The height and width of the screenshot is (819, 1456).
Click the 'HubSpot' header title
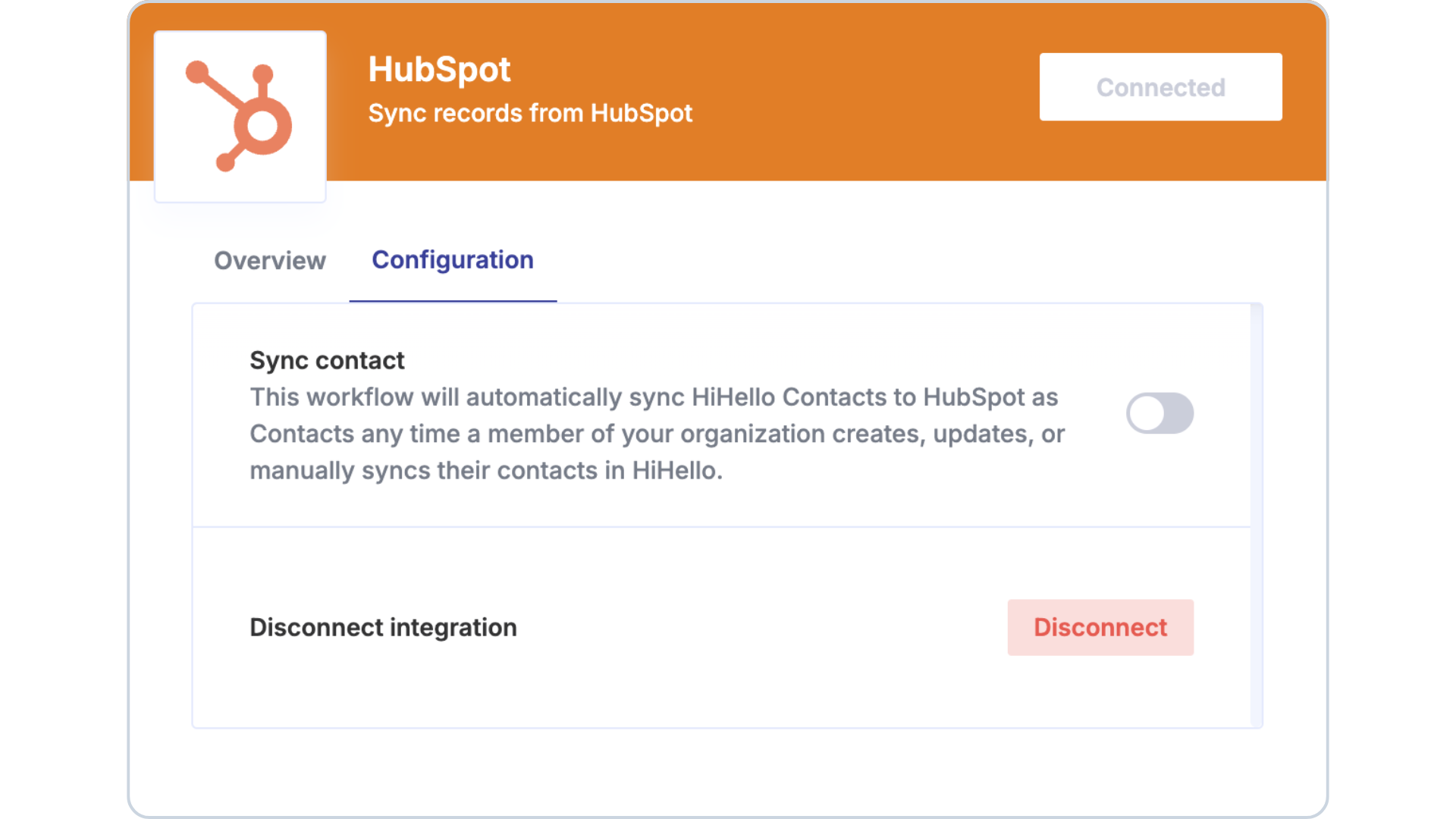coord(439,70)
